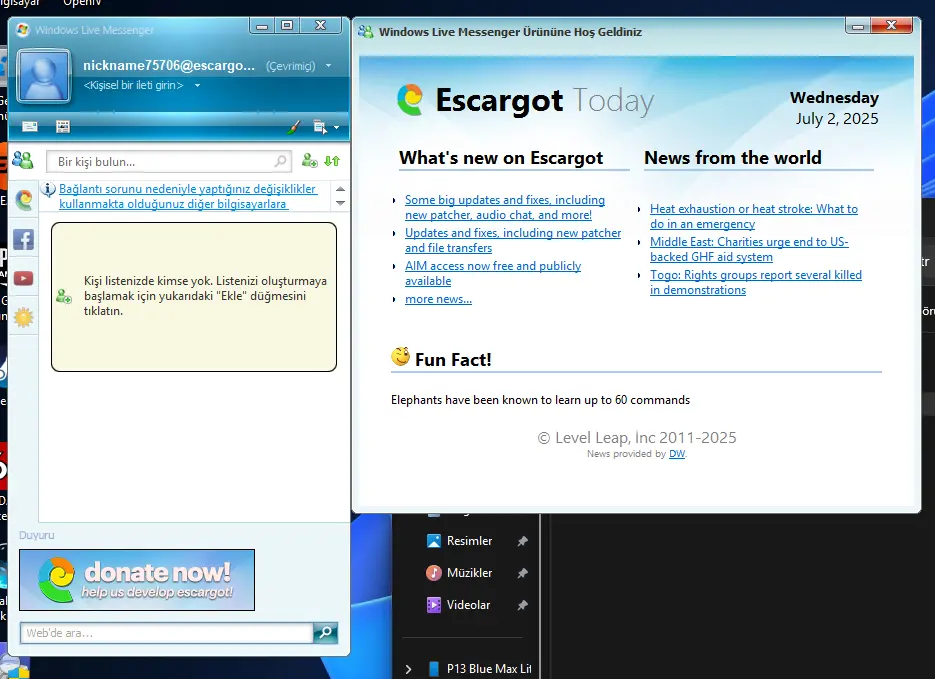
Task: Maximize the Windows Live Messenger window
Action: click(287, 25)
